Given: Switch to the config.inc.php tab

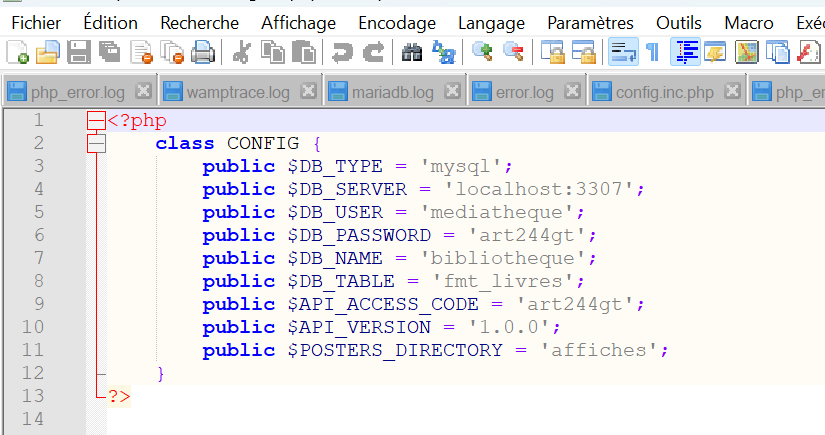Looking at the screenshot, I should pyautogui.click(x=665, y=93).
